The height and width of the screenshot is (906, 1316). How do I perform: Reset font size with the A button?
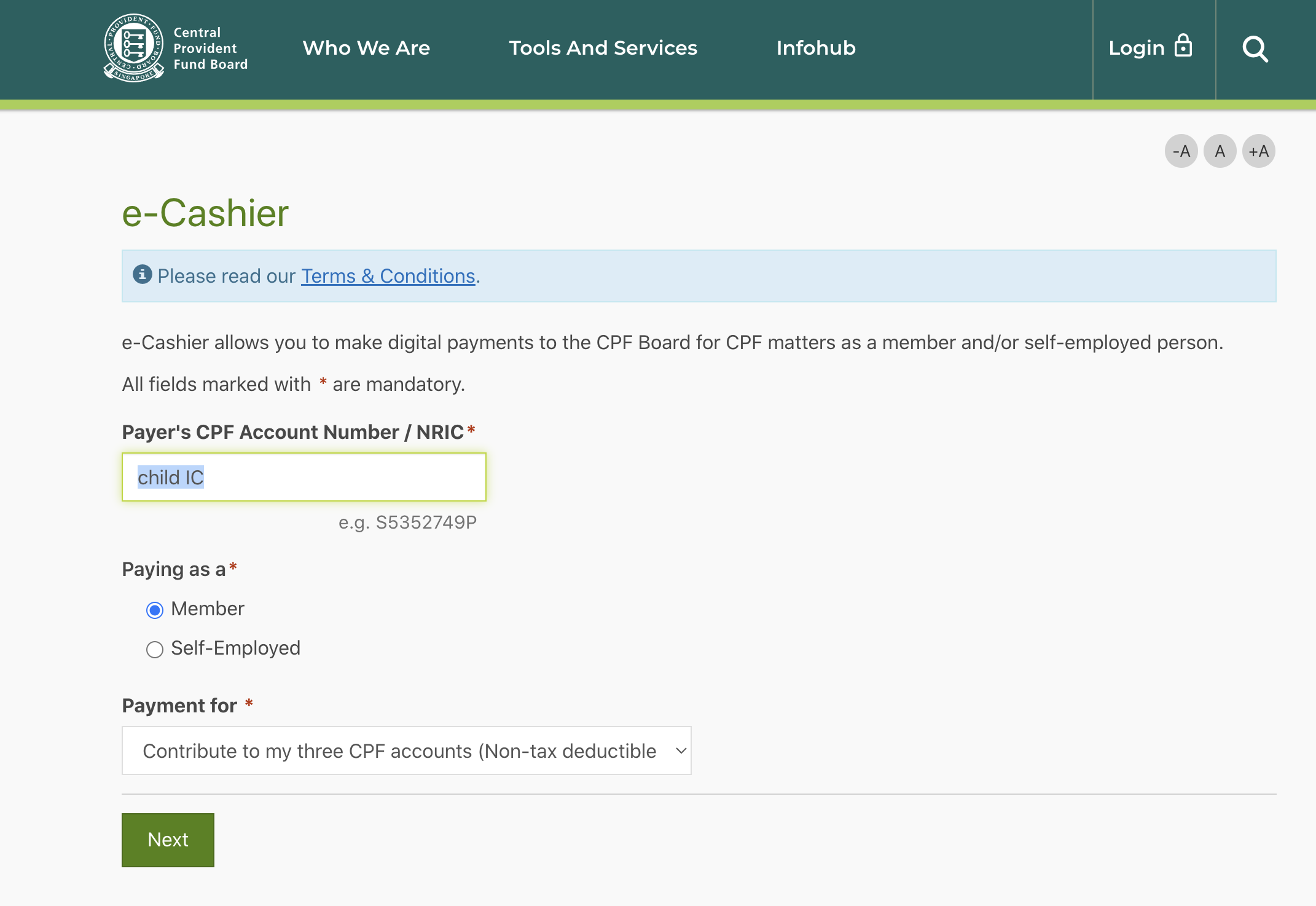tap(1220, 151)
